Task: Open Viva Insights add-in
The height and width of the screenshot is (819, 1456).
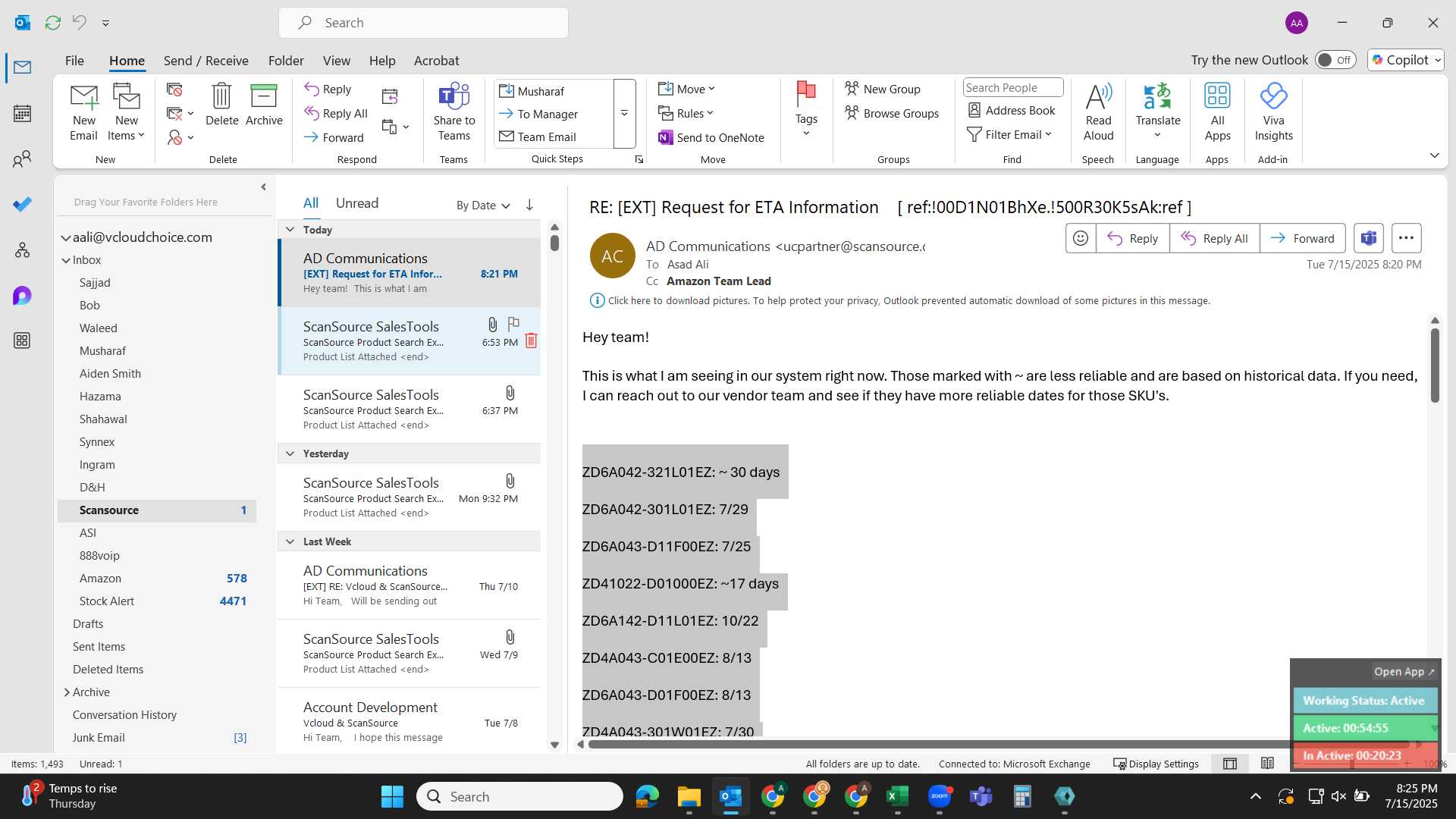Action: 1273,112
